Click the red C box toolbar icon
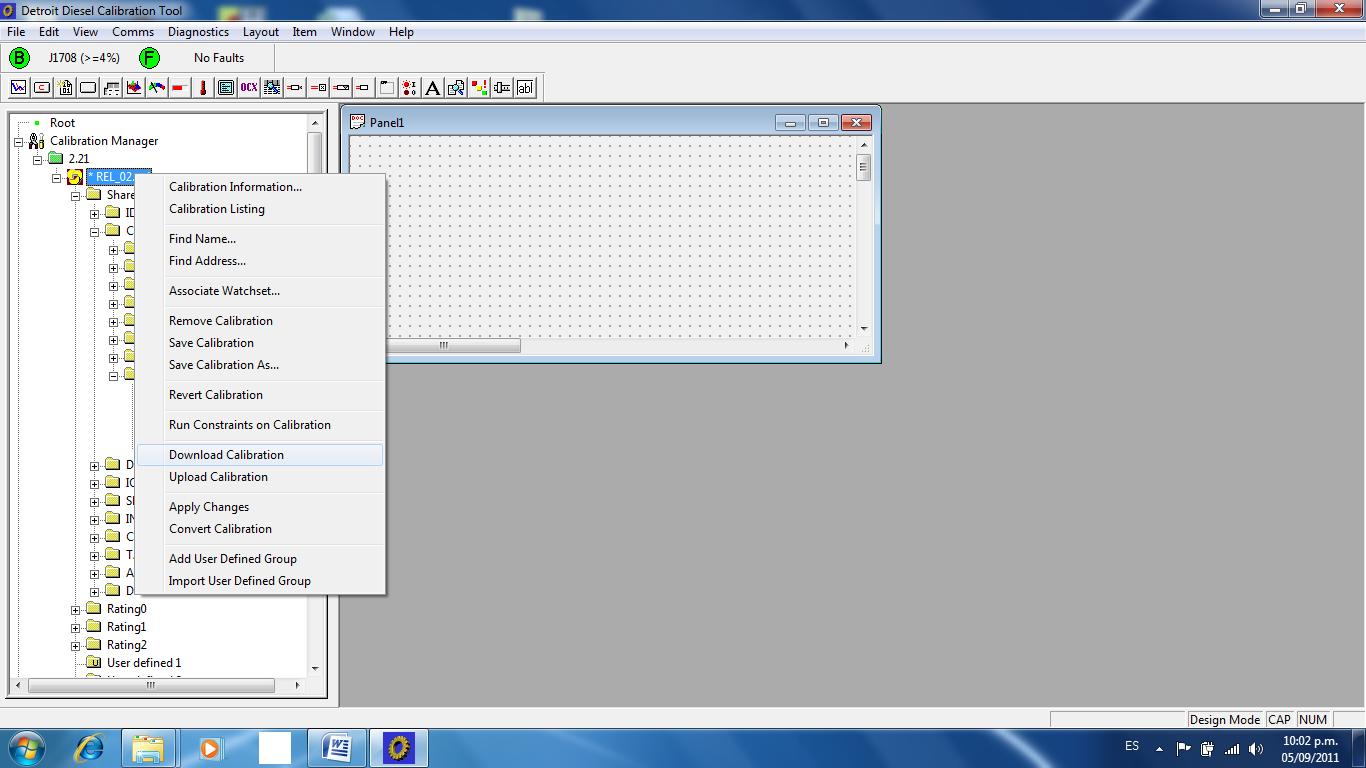The width and height of the screenshot is (1366, 768). coord(42,87)
